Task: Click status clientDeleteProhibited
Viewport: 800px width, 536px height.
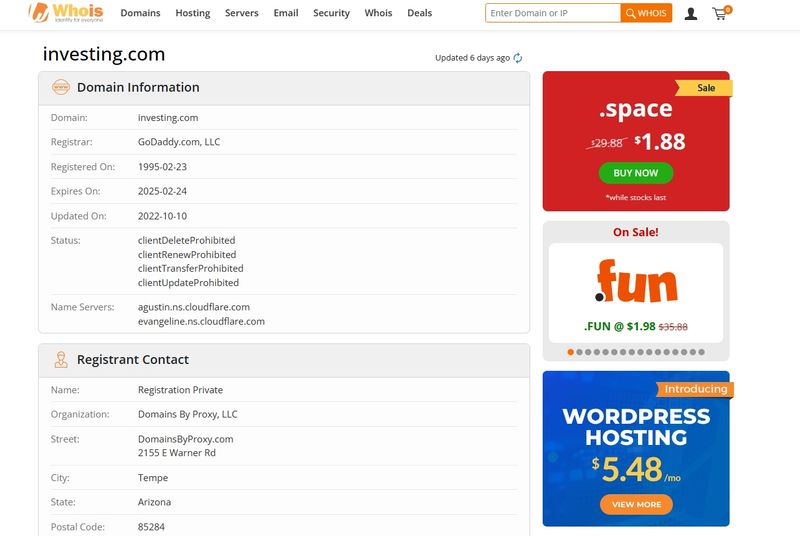Action: tap(186, 240)
